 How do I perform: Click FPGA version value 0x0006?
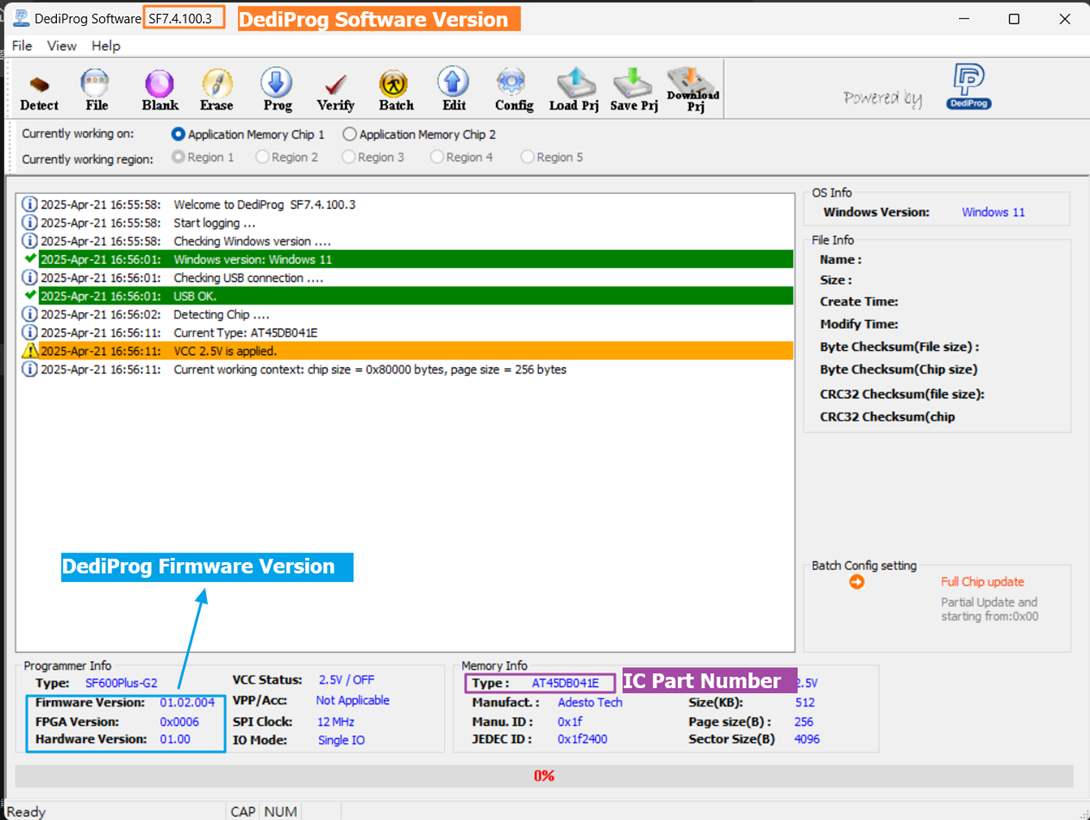(179, 722)
